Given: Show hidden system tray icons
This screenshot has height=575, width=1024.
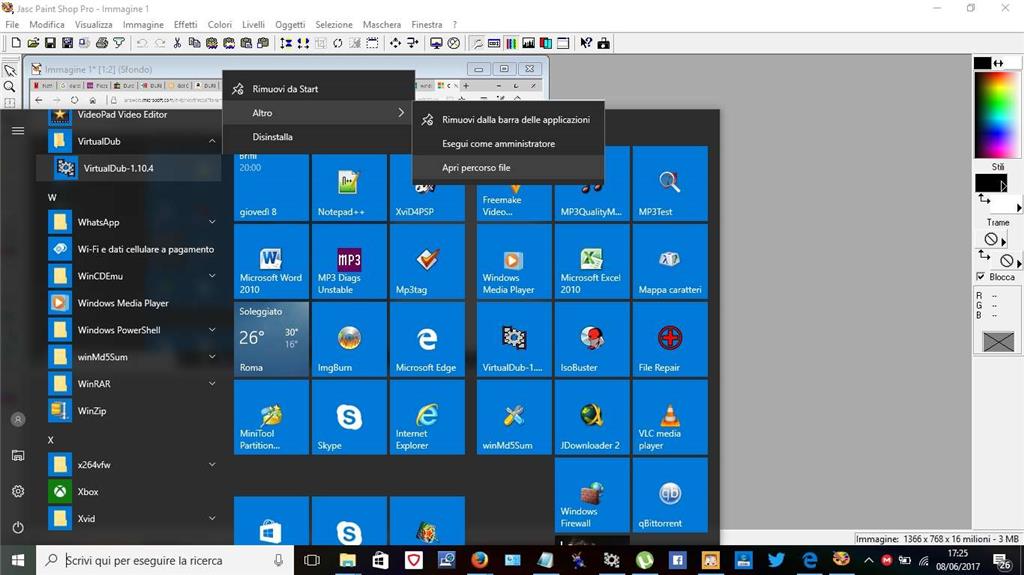Looking at the screenshot, I should pos(869,560).
